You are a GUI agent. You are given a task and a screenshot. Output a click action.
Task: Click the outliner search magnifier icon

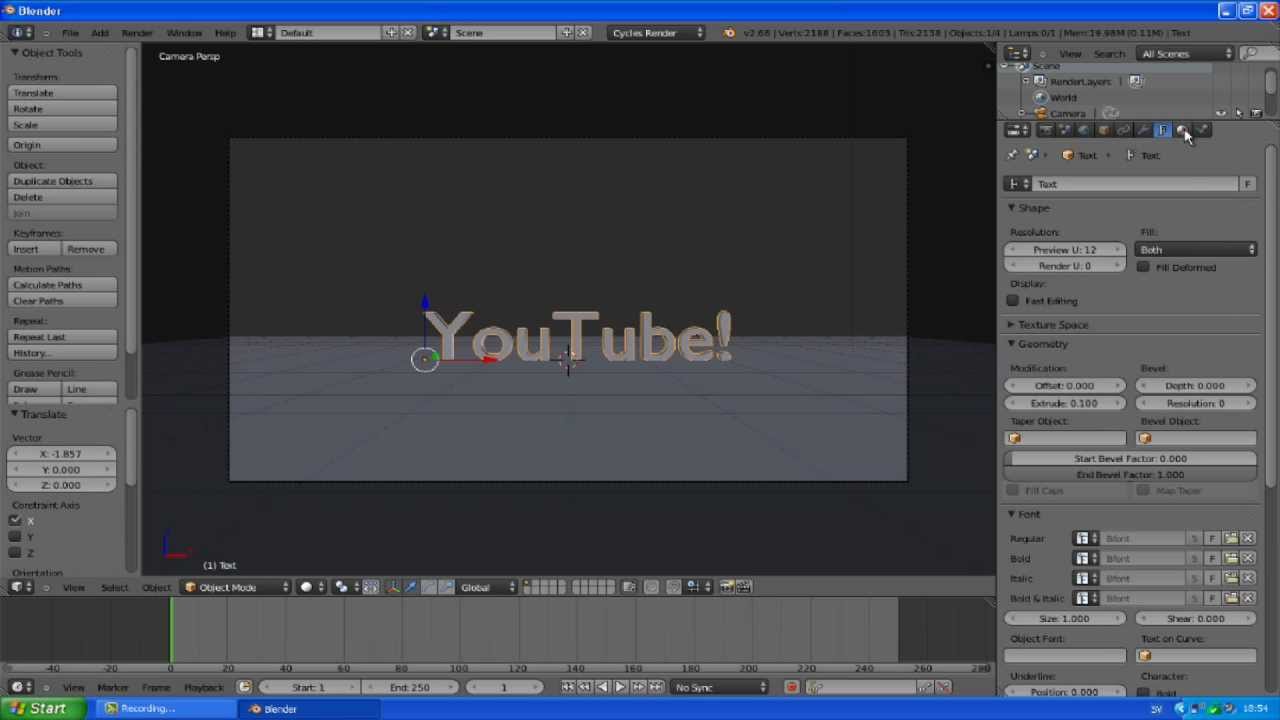pos(1251,53)
